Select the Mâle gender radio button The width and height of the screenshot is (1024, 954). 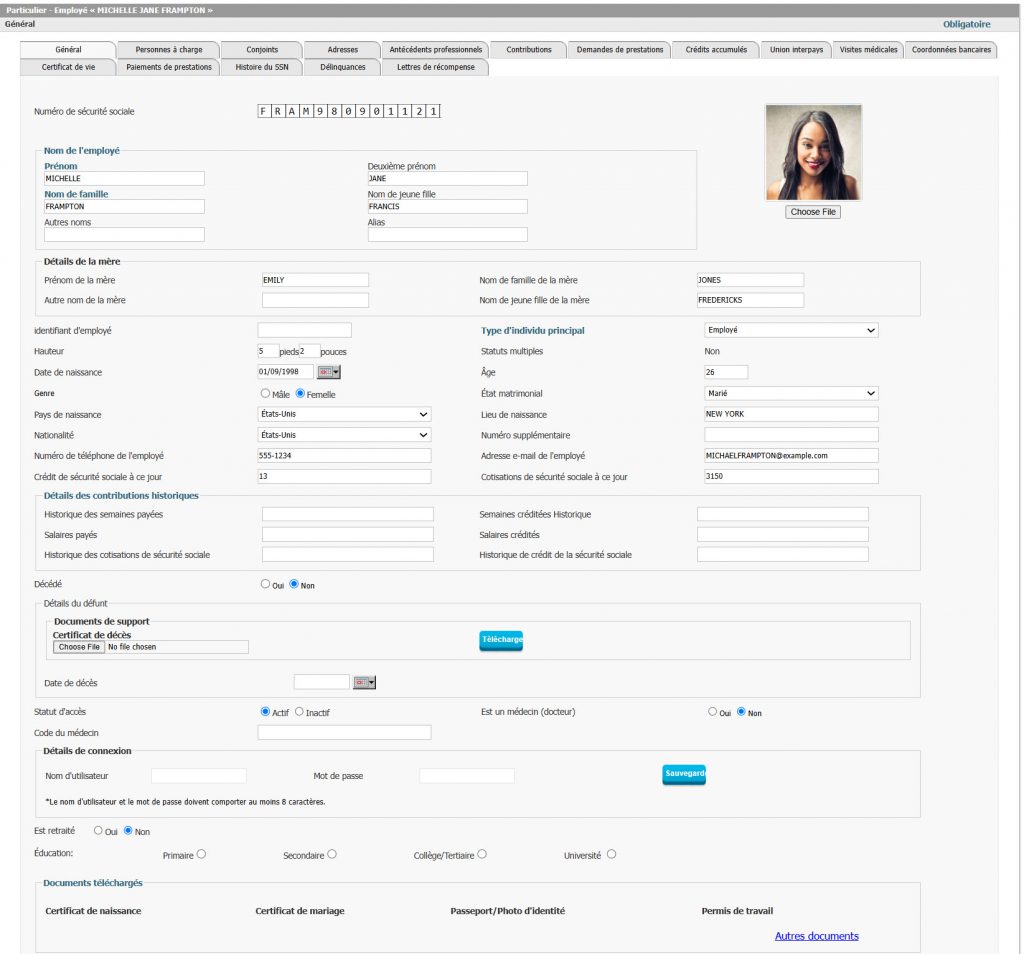tap(265, 393)
